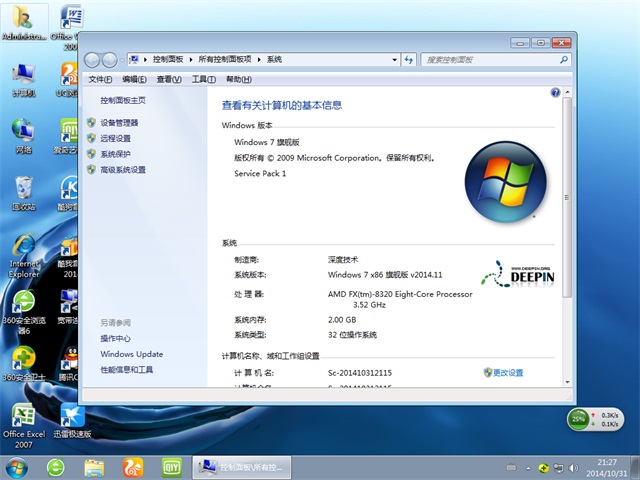
Task: Select 计算机 desktop icon
Action: click(x=24, y=80)
